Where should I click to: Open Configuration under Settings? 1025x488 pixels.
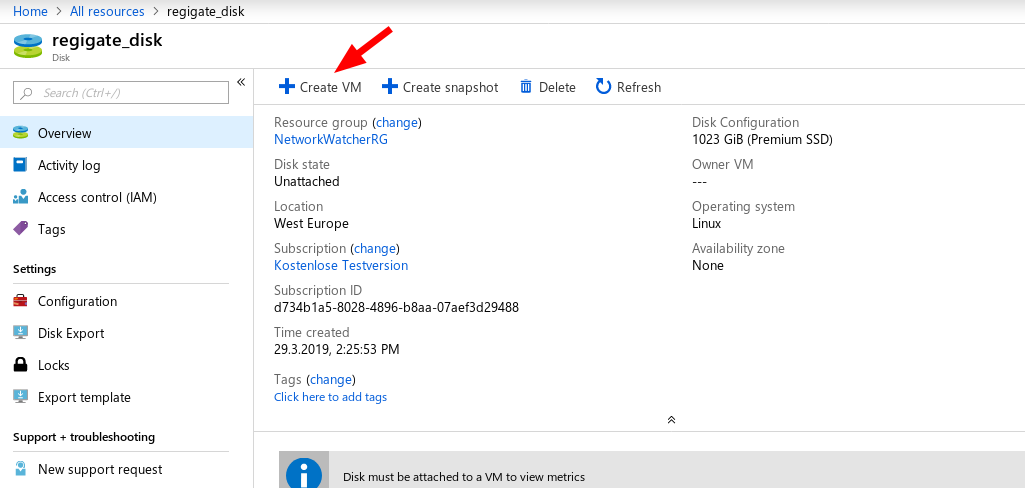click(x=127, y=301)
